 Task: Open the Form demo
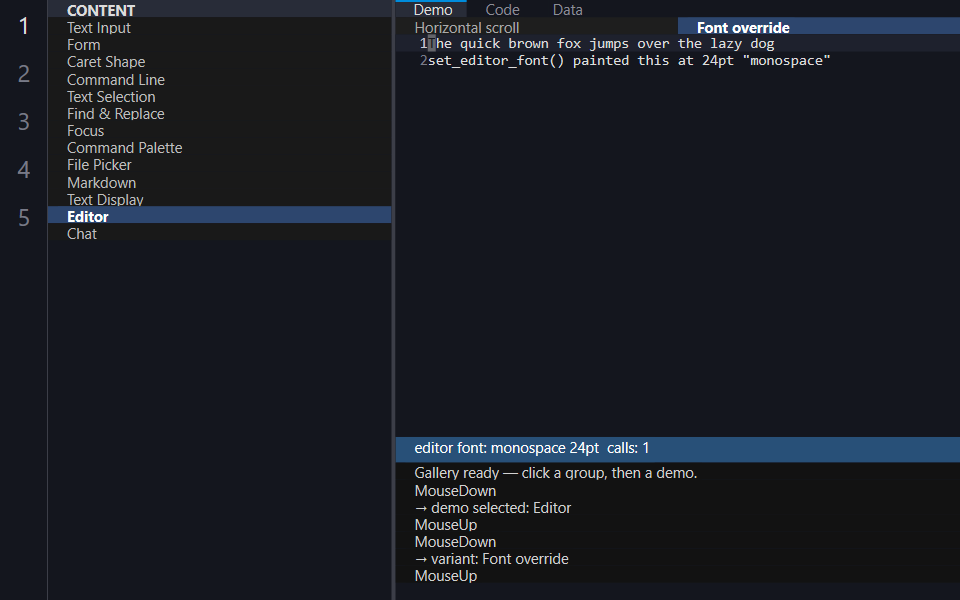[219, 45]
